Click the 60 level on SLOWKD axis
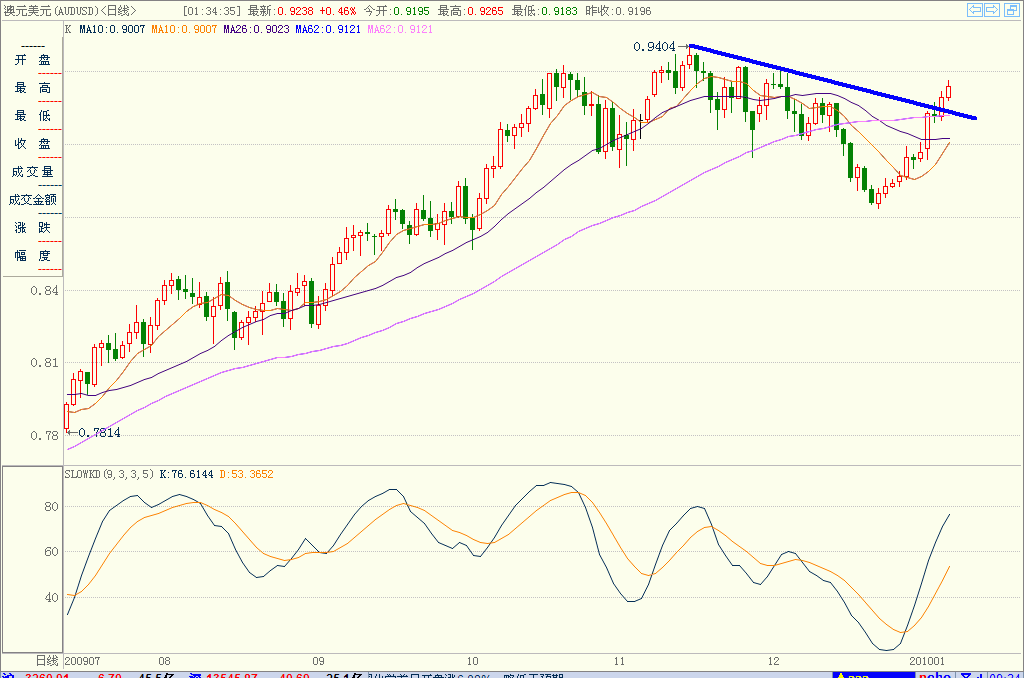The height and width of the screenshot is (678, 1024). point(52,552)
